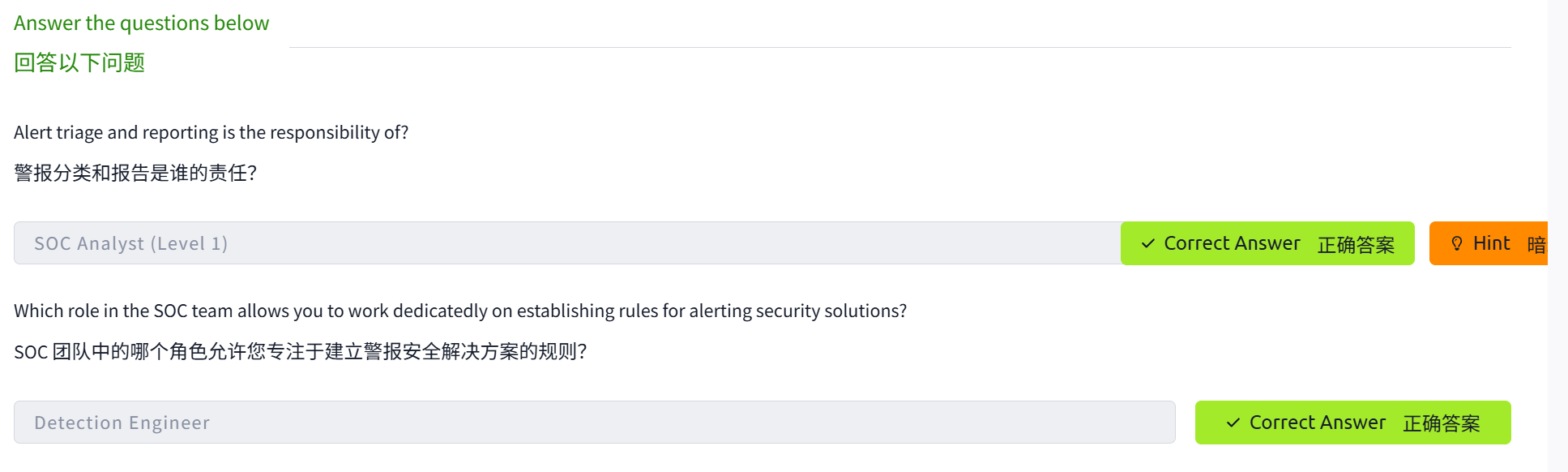
Task: Click the Chinese 暗 label on Hint button
Action: point(1536,244)
